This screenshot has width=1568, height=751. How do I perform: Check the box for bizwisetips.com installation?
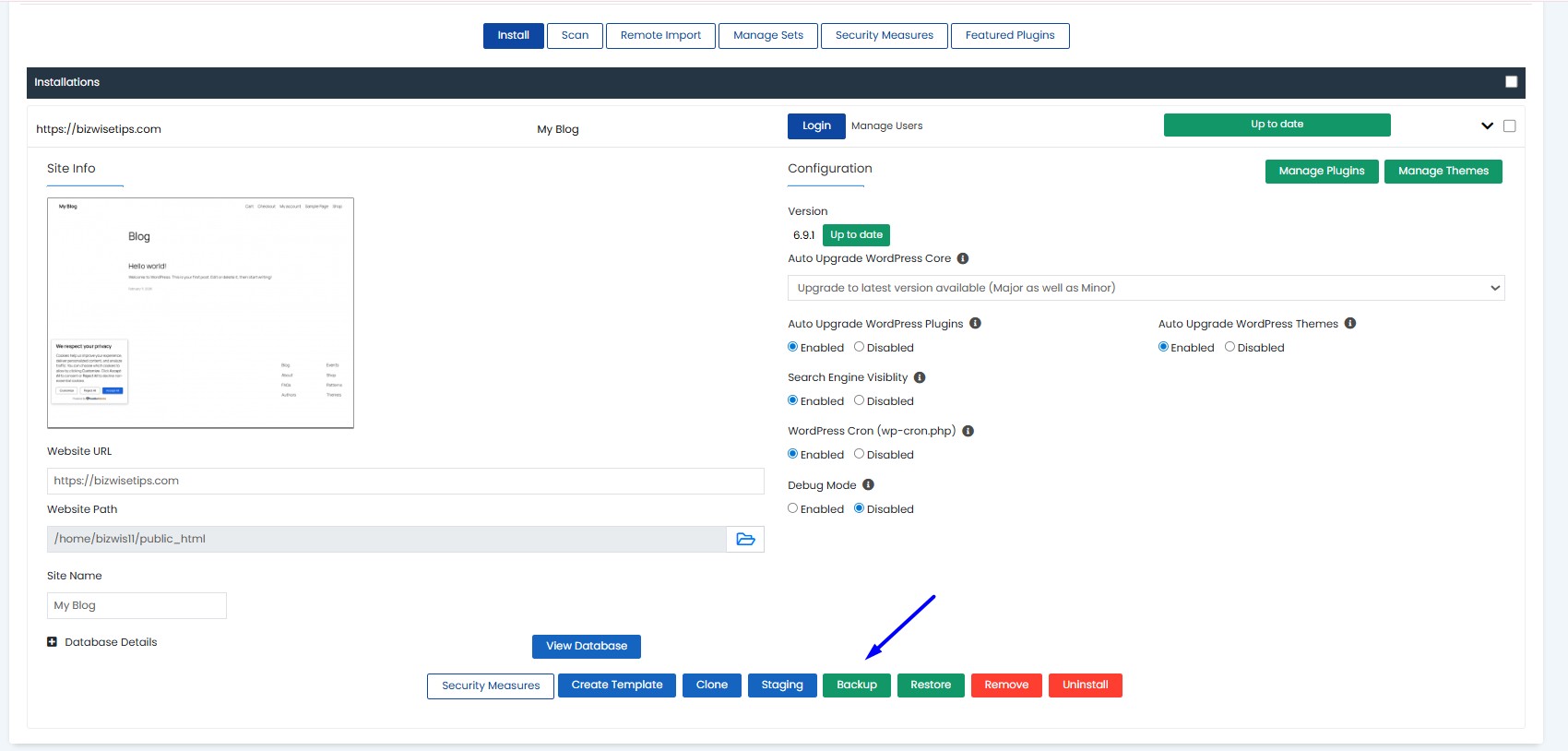click(1509, 125)
